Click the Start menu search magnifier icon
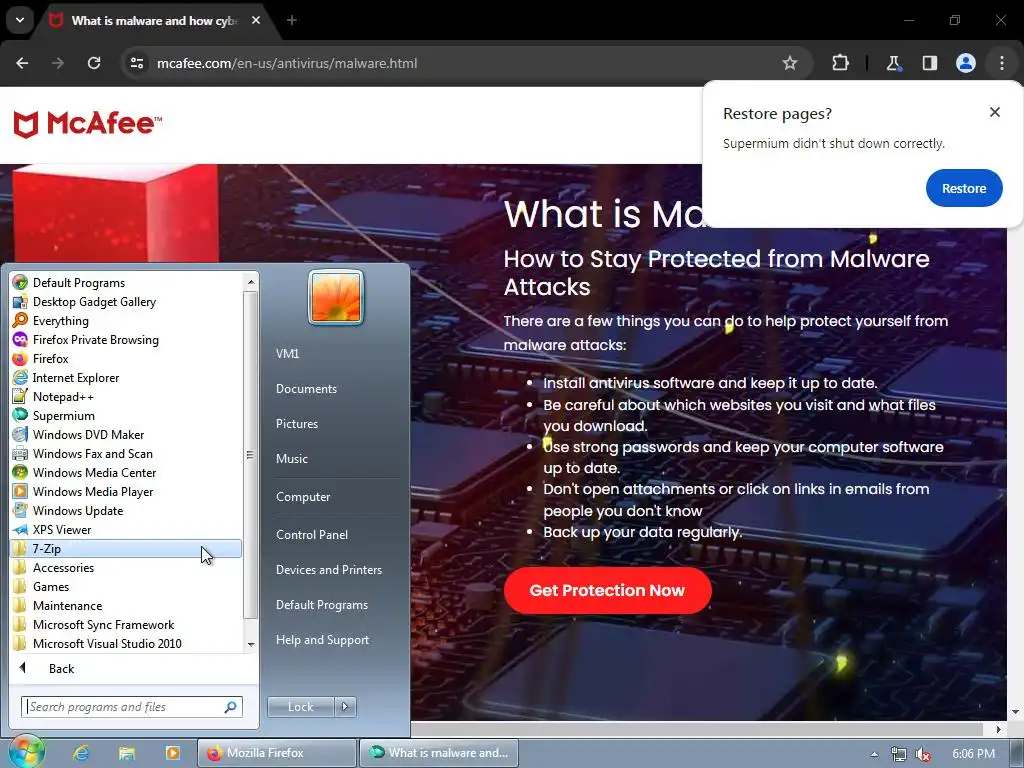The width and height of the screenshot is (1024, 768). (x=231, y=707)
